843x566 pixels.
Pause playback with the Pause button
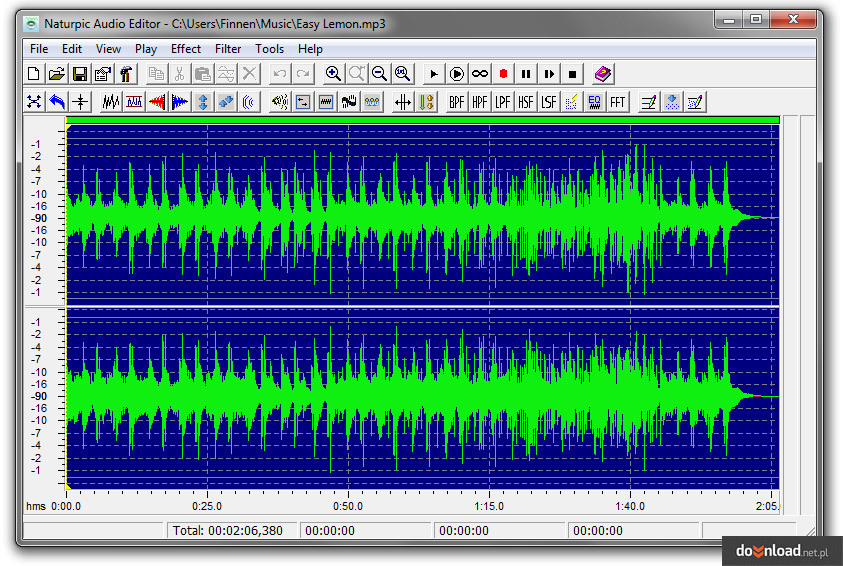pyautogui.click(x=526, y=74)
